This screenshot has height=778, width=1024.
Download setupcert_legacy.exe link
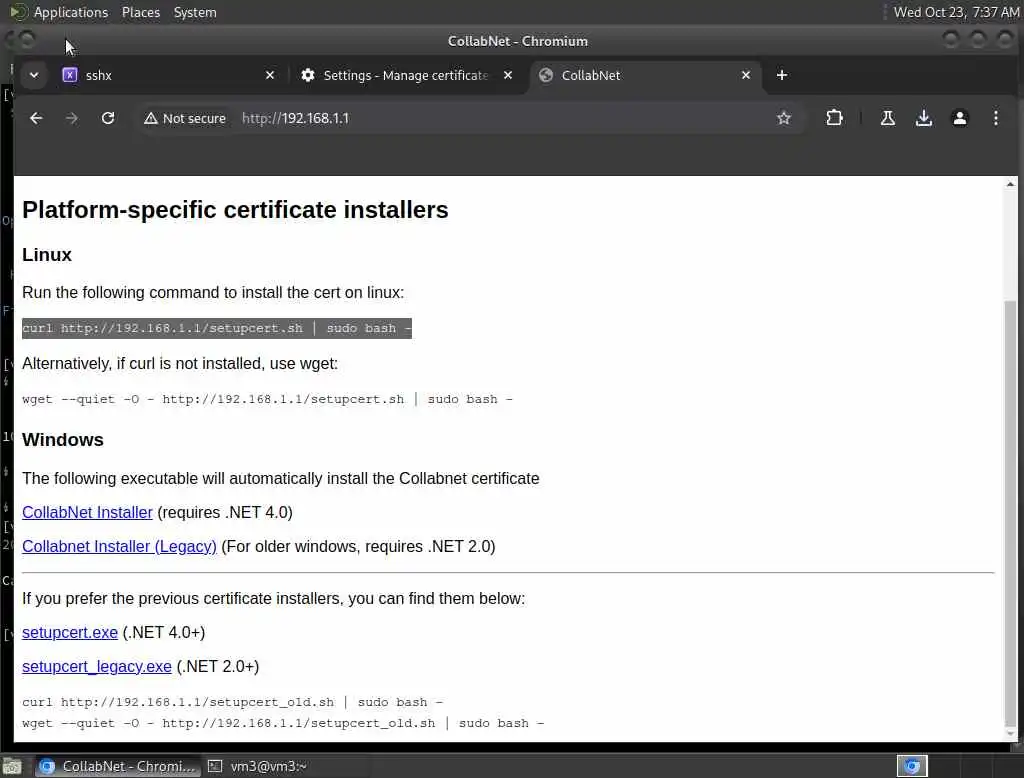[x=97, y=666]
